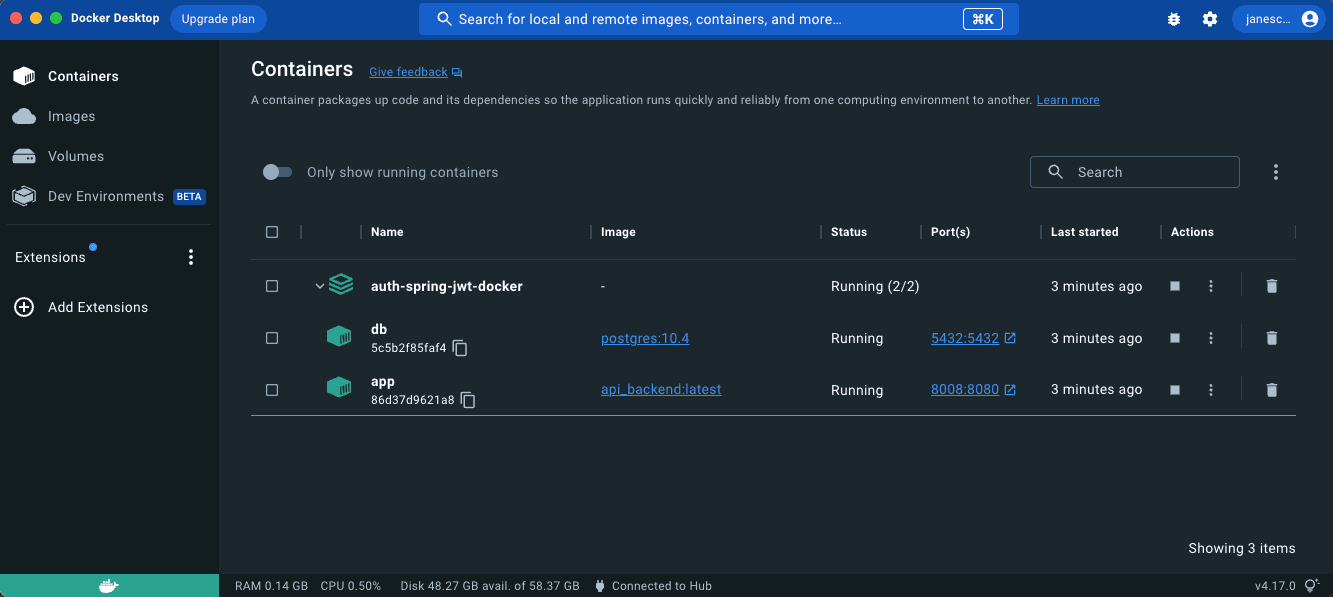Open the postgres:10.4 image link
The image size is (1333, 597).
click(x=644, y=338)
